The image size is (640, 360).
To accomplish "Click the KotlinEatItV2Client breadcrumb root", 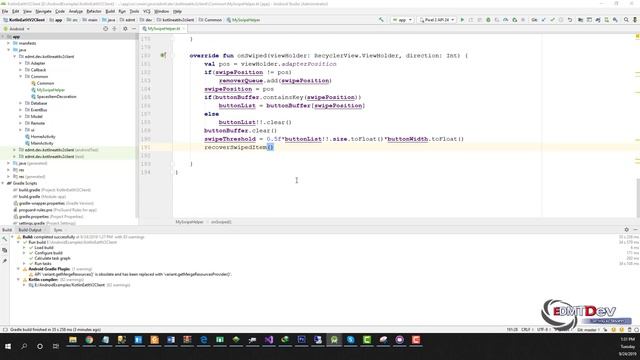I will pyautogui.click(x=27, y=20).
